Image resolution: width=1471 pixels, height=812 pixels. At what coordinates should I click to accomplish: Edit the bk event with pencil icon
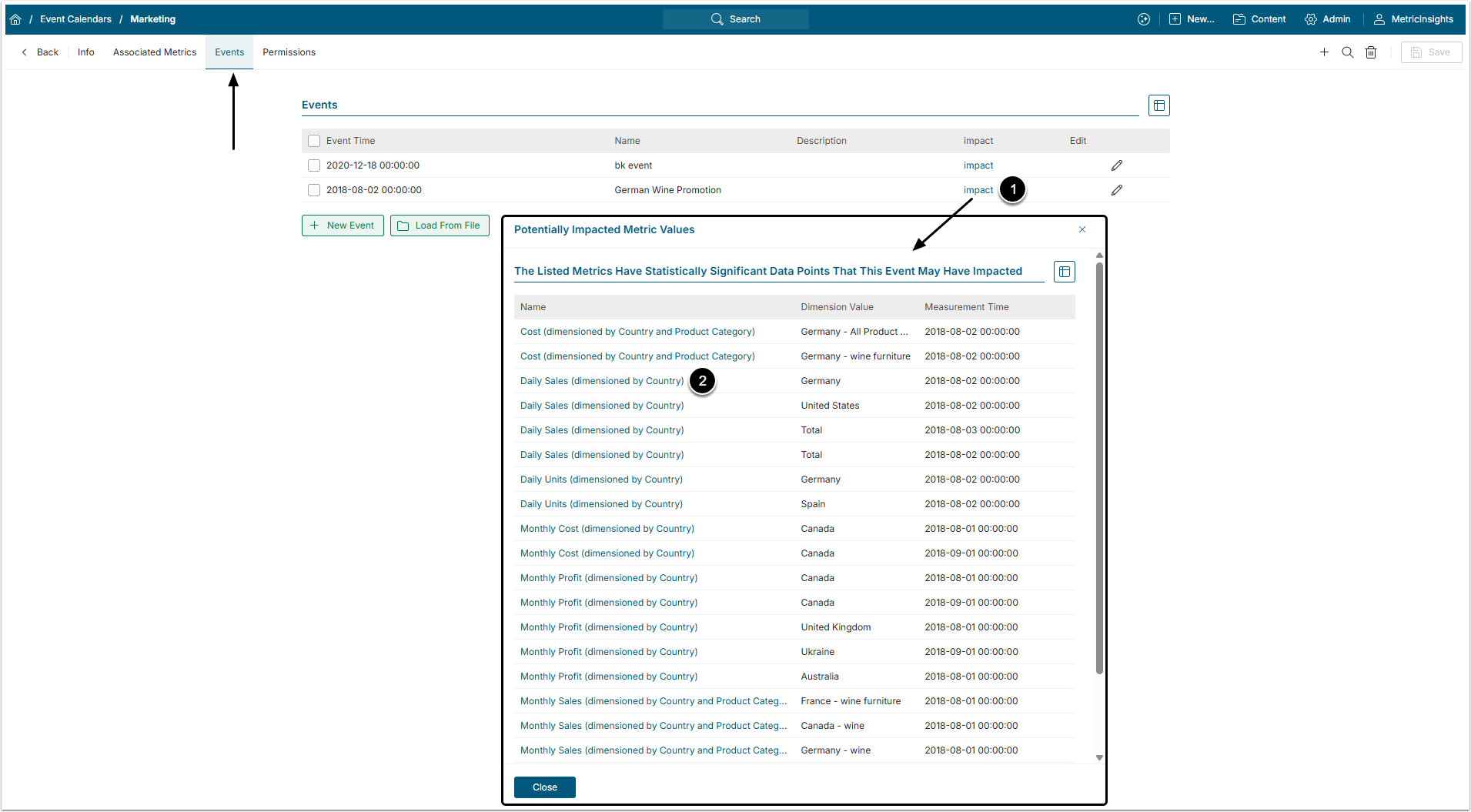click(1116, 165)
